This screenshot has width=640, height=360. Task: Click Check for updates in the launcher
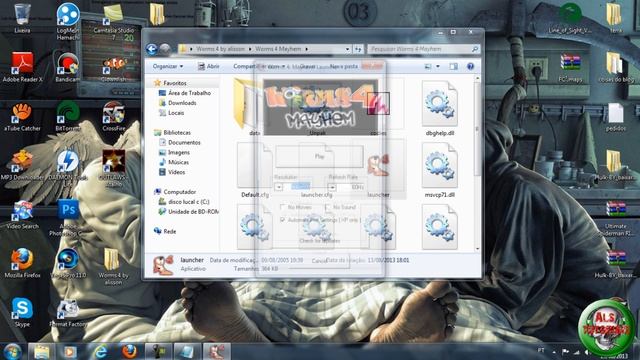tap(319, 241)
